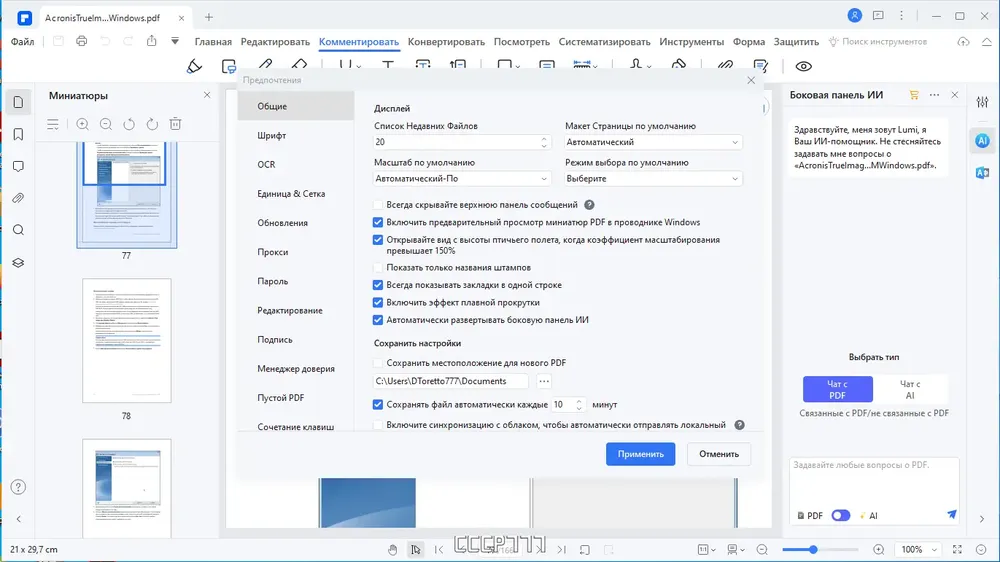Open the attachments paperclip panel icon
This screenshot has height=562, width=1000.
click(18, 198)
